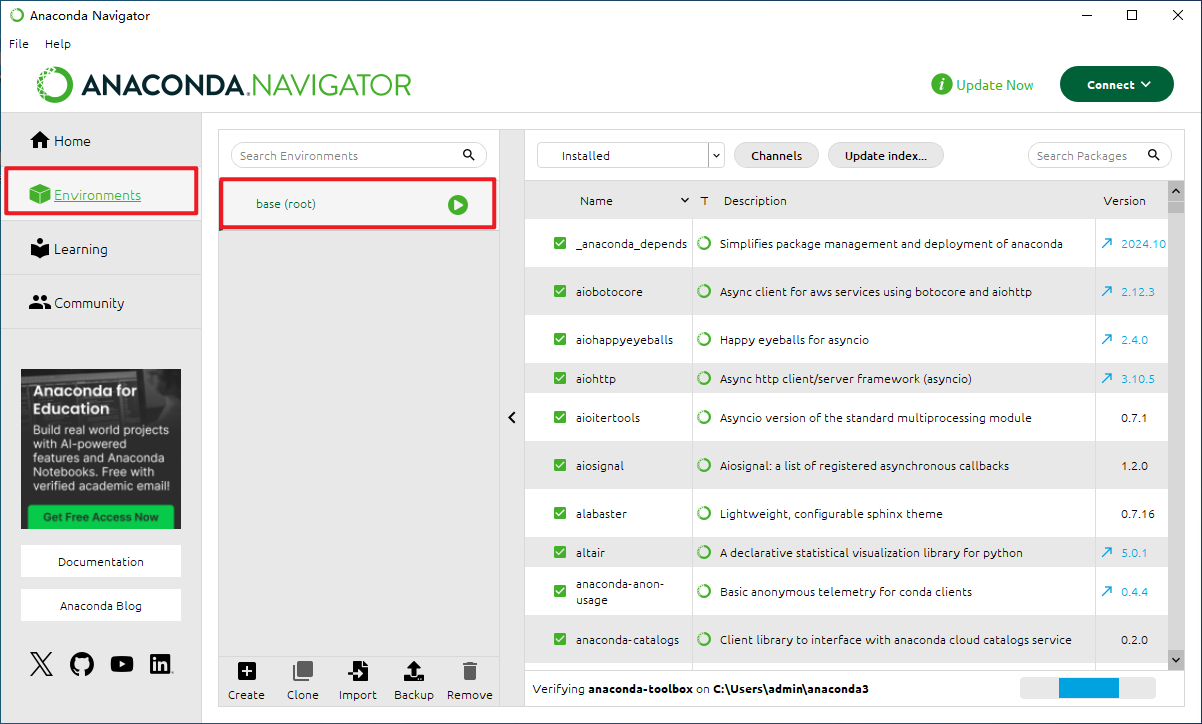This screenshot has height=724, width=1202.
Task: Click the status circle icon beside alabaster
Action: [704, 514]
